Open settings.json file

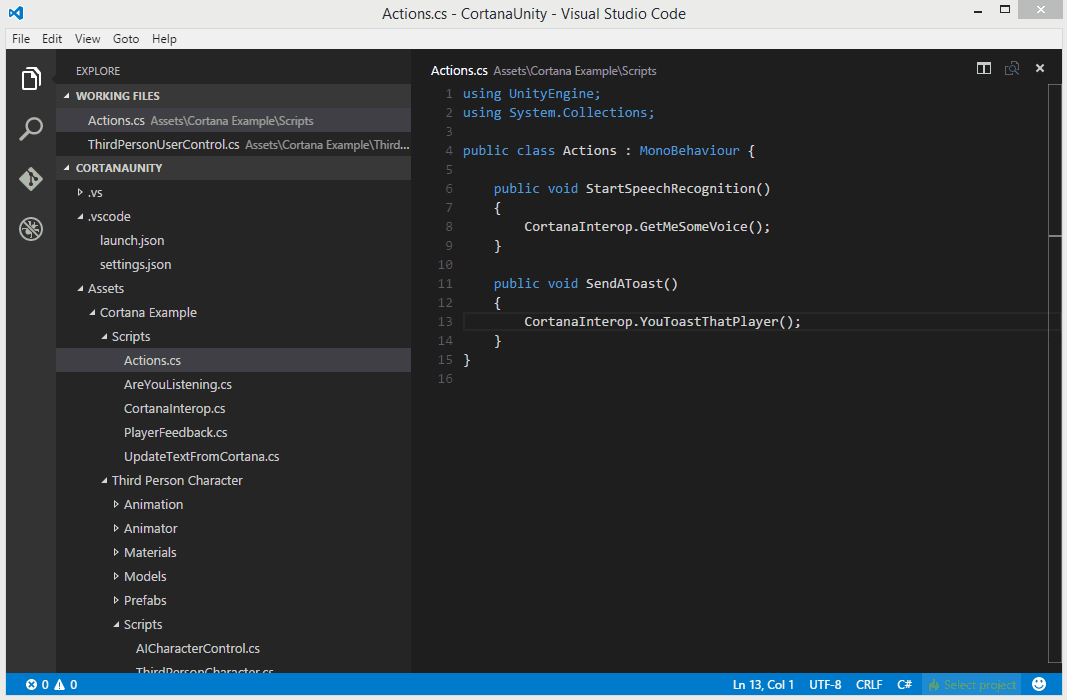[x=135, y=265]
